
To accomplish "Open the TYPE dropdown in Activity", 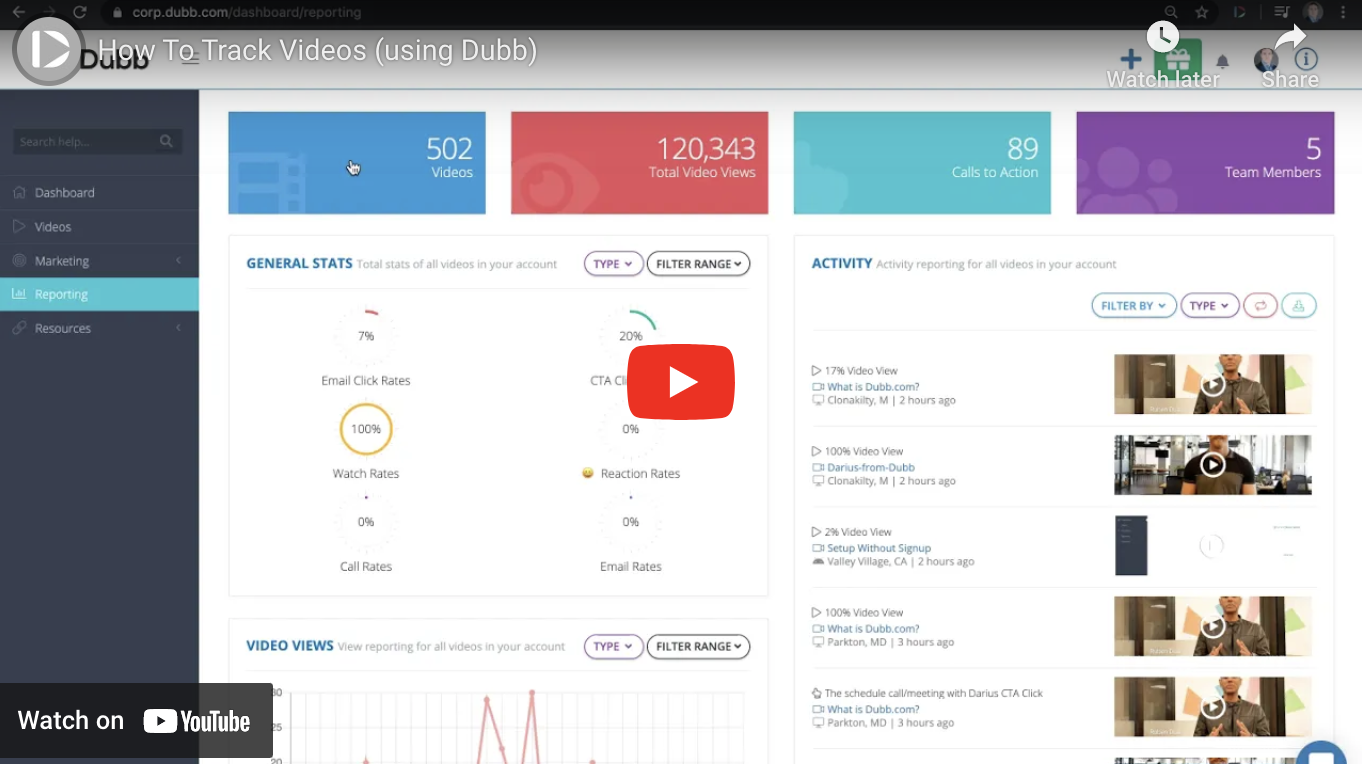I will 1210,306.
